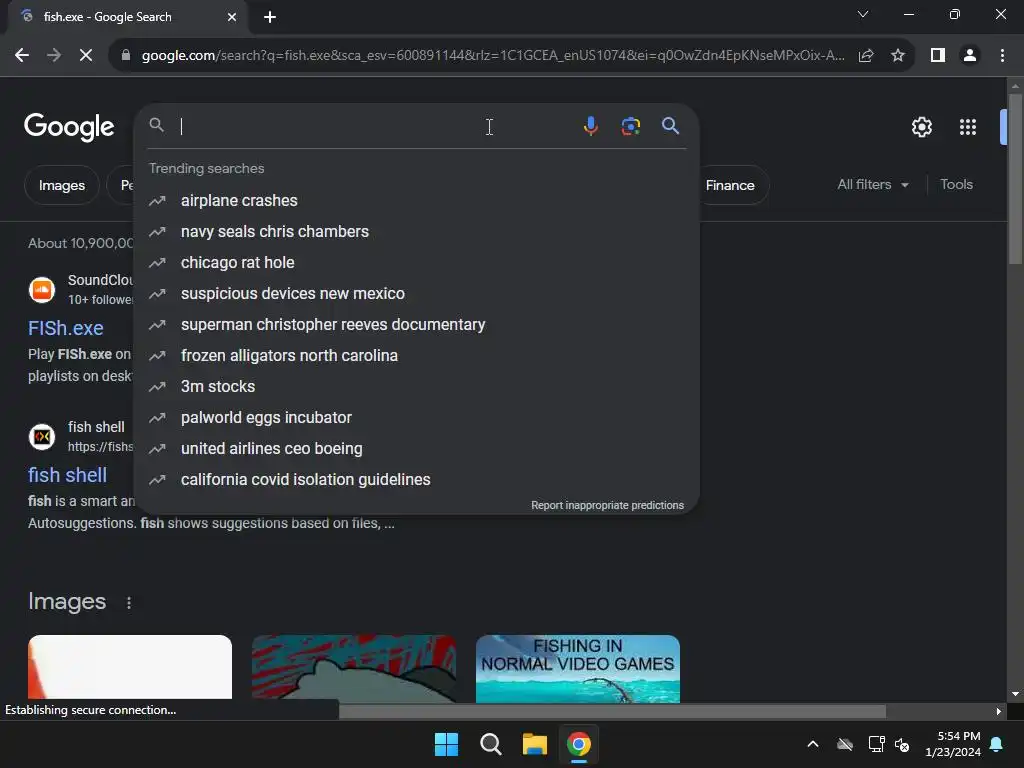Show hidden system tray icons
Viewport: 1024px width, 768px height.
tap(813, 744)
